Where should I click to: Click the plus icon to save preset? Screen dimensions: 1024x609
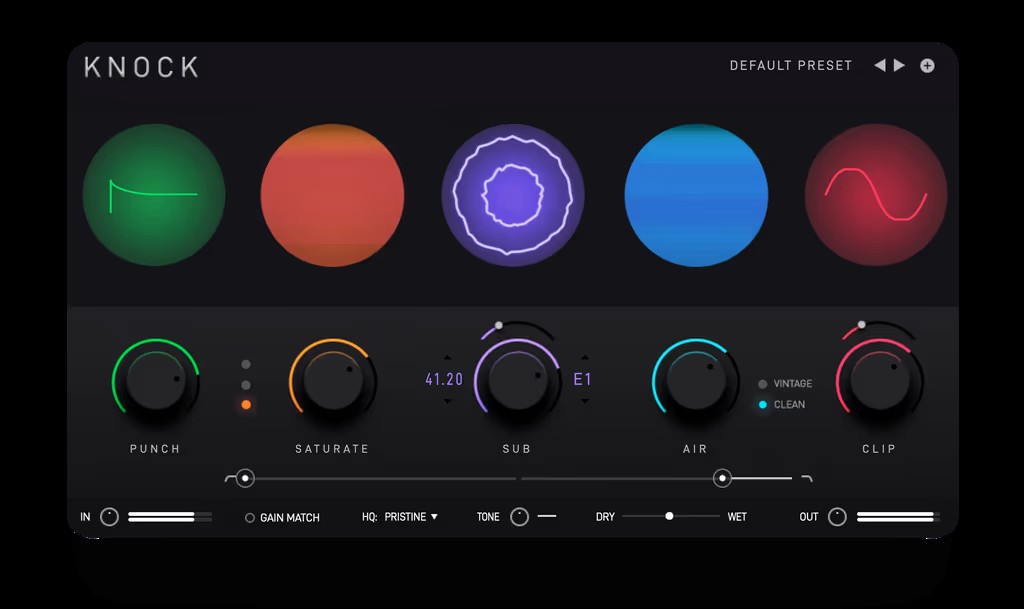927,65
